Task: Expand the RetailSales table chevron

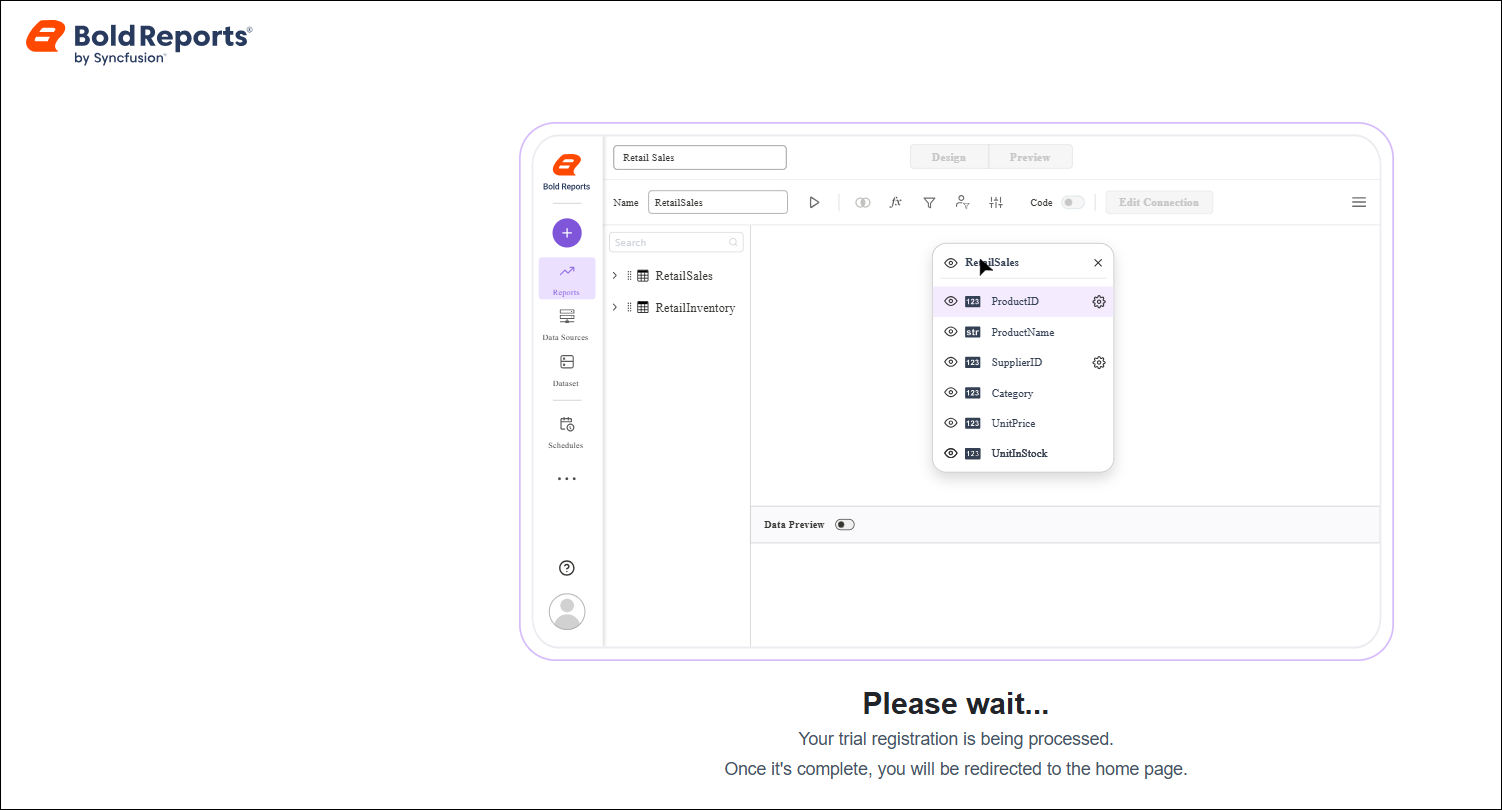Action: click(x=615, y=276)
